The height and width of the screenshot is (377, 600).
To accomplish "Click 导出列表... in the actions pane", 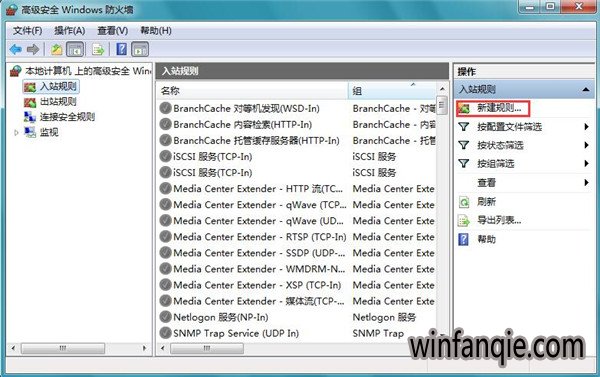I will pyautogui.click(x=499, y=220).
